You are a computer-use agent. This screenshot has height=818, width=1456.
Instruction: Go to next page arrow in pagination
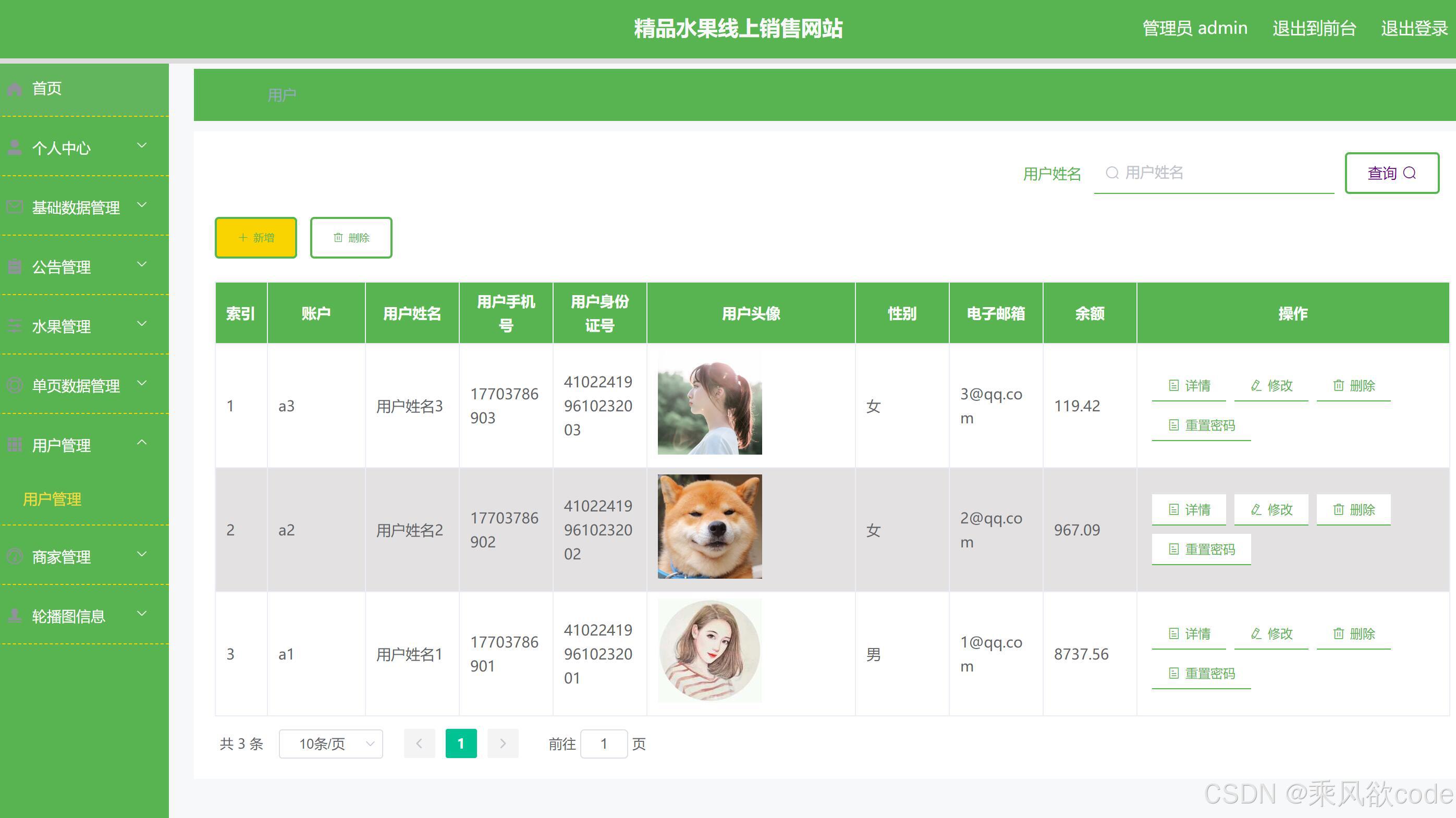(503, 744)
